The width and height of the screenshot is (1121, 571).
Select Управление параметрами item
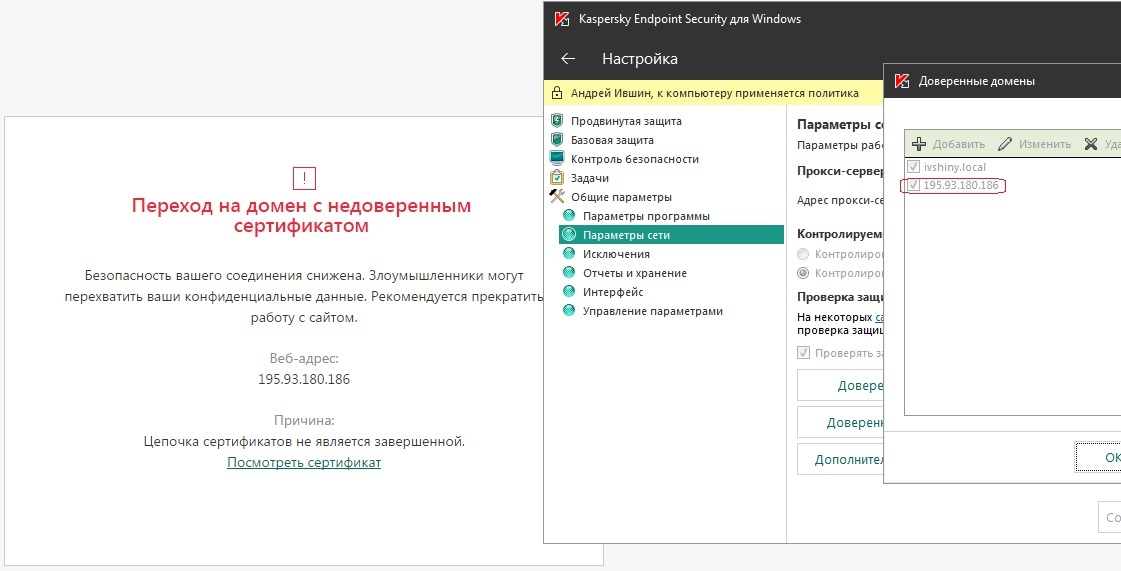tap(653, 311)
